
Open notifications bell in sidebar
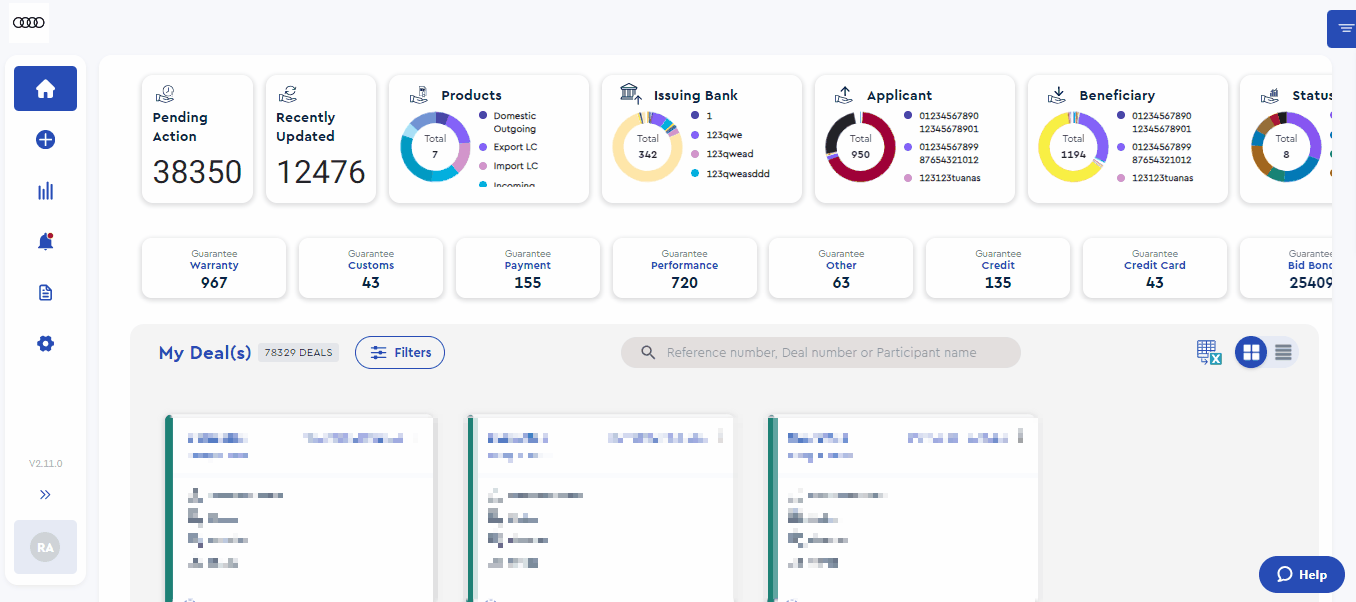(45, 241)
